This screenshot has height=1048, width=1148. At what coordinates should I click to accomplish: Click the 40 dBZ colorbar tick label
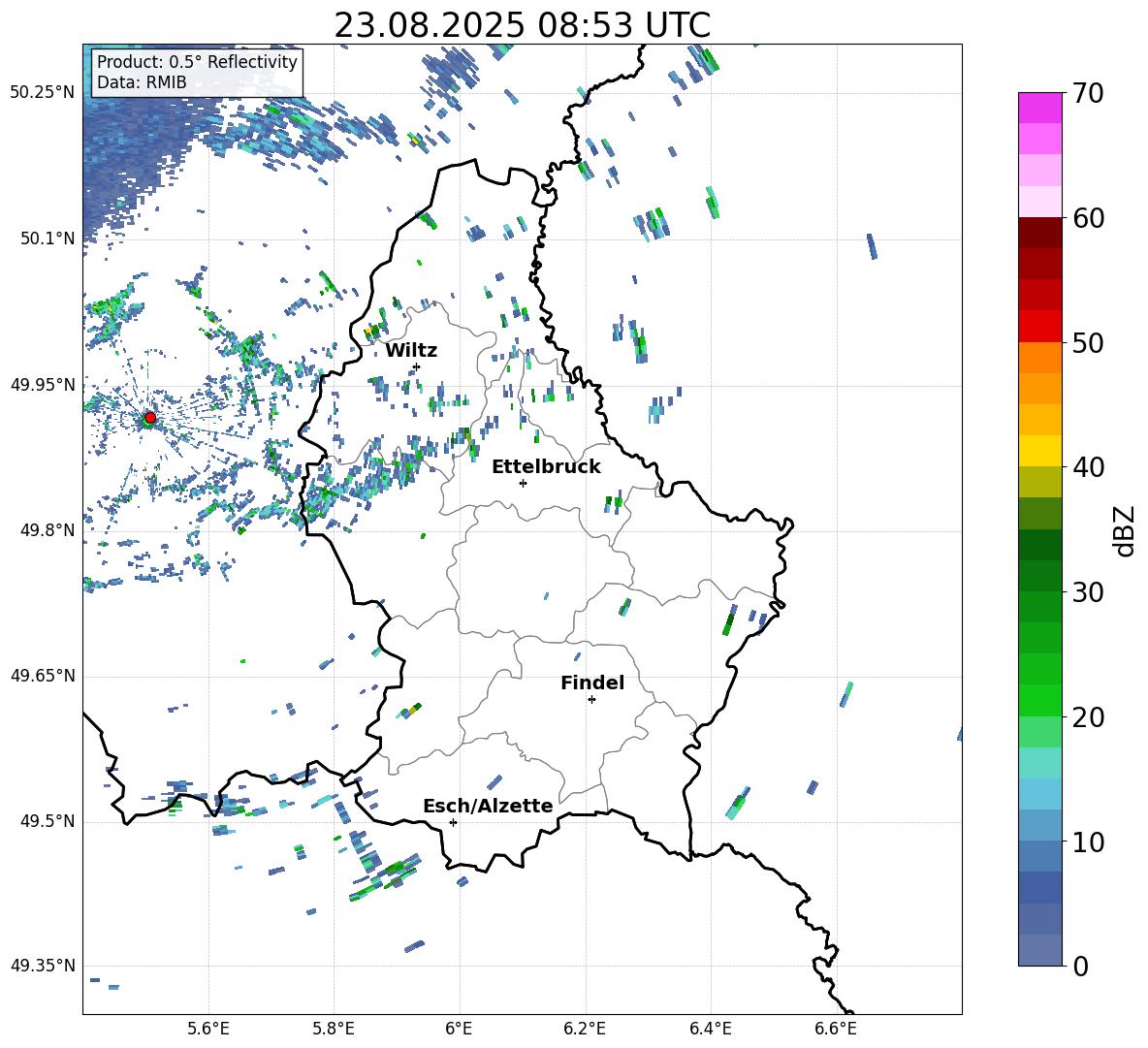click(1089, 467)
